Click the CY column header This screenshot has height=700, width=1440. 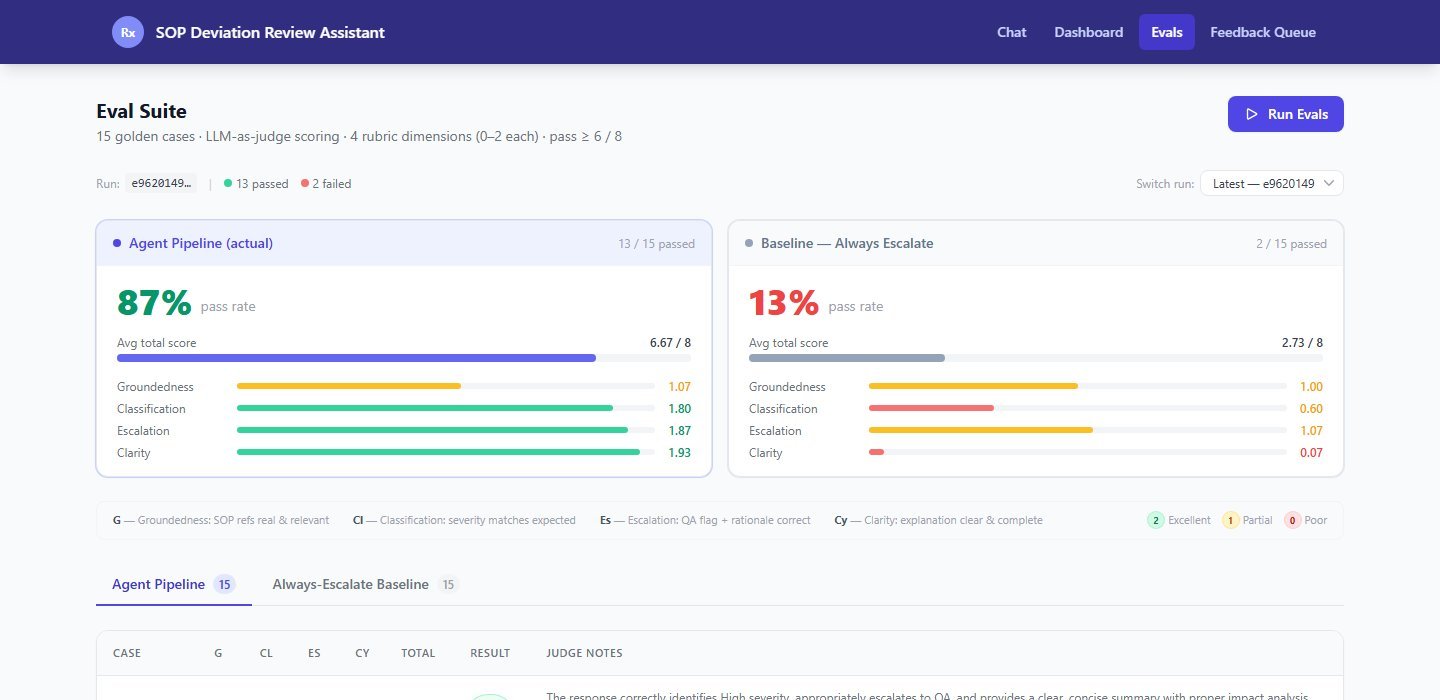click(x=362, y=653)
